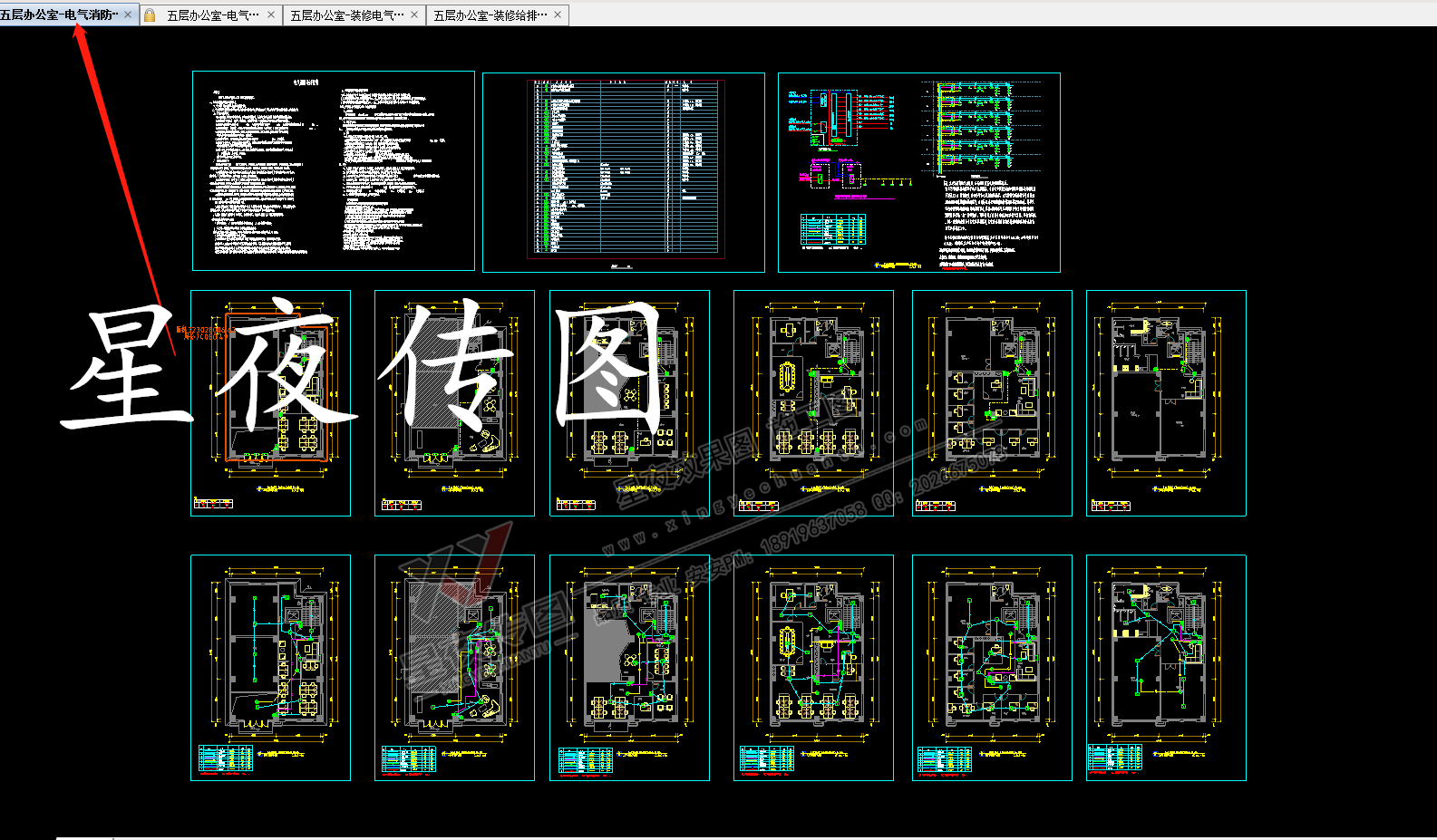This screenshot has height=840, width=1437.
Task: Select the fire alarm system diagram sheet
Action: (x=918, y=172)
